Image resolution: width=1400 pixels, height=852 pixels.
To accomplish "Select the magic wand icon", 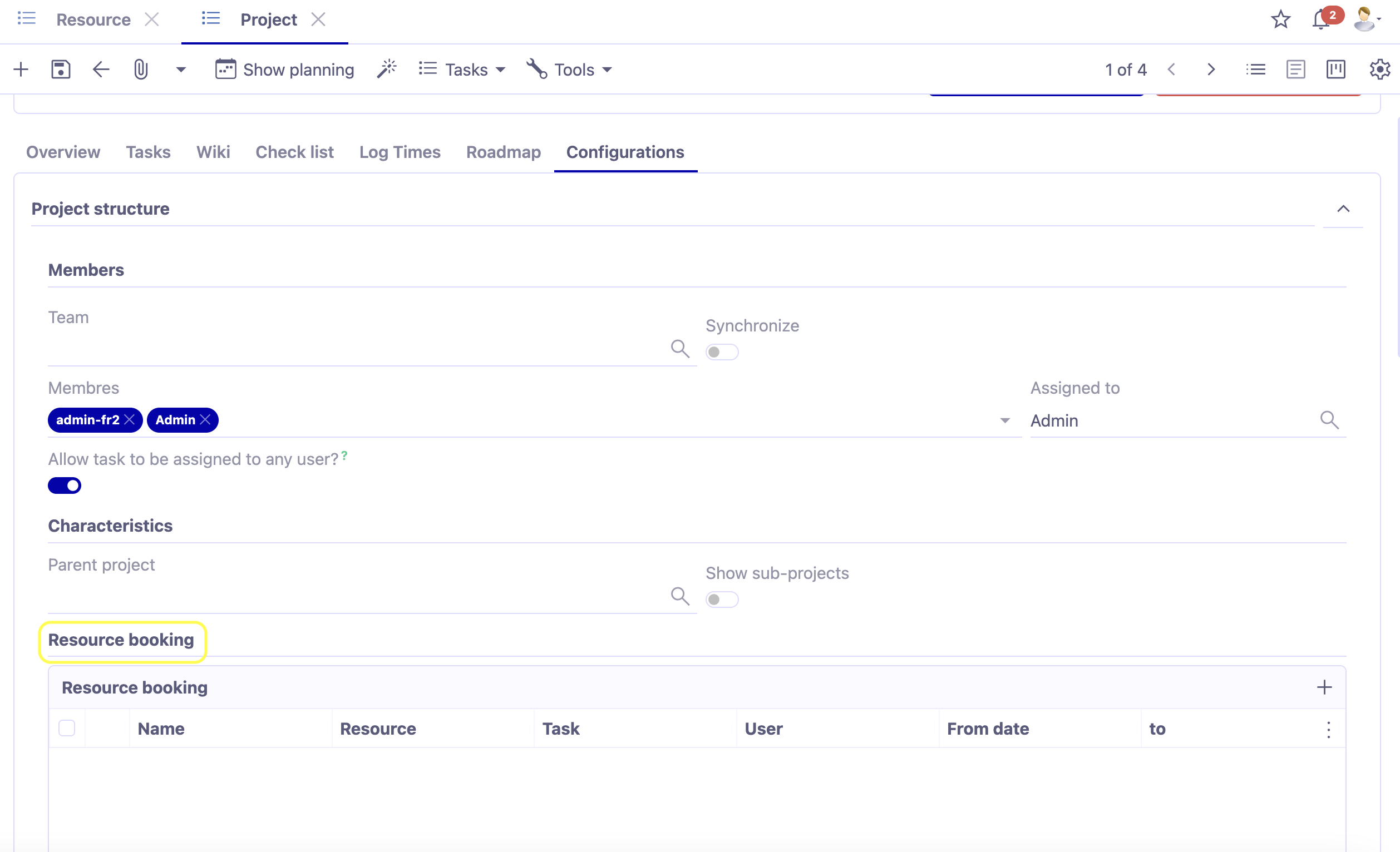I will coord(387,69).
